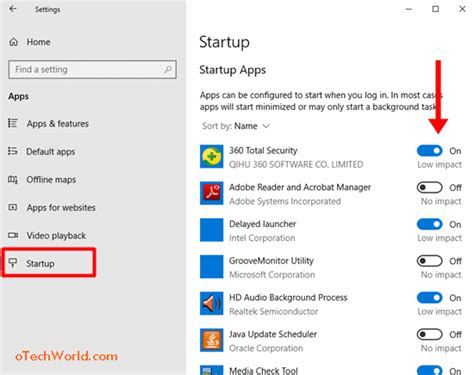474x375 pixels.
Task: Minimize the Settings window
Action: [x=409, y=9]
